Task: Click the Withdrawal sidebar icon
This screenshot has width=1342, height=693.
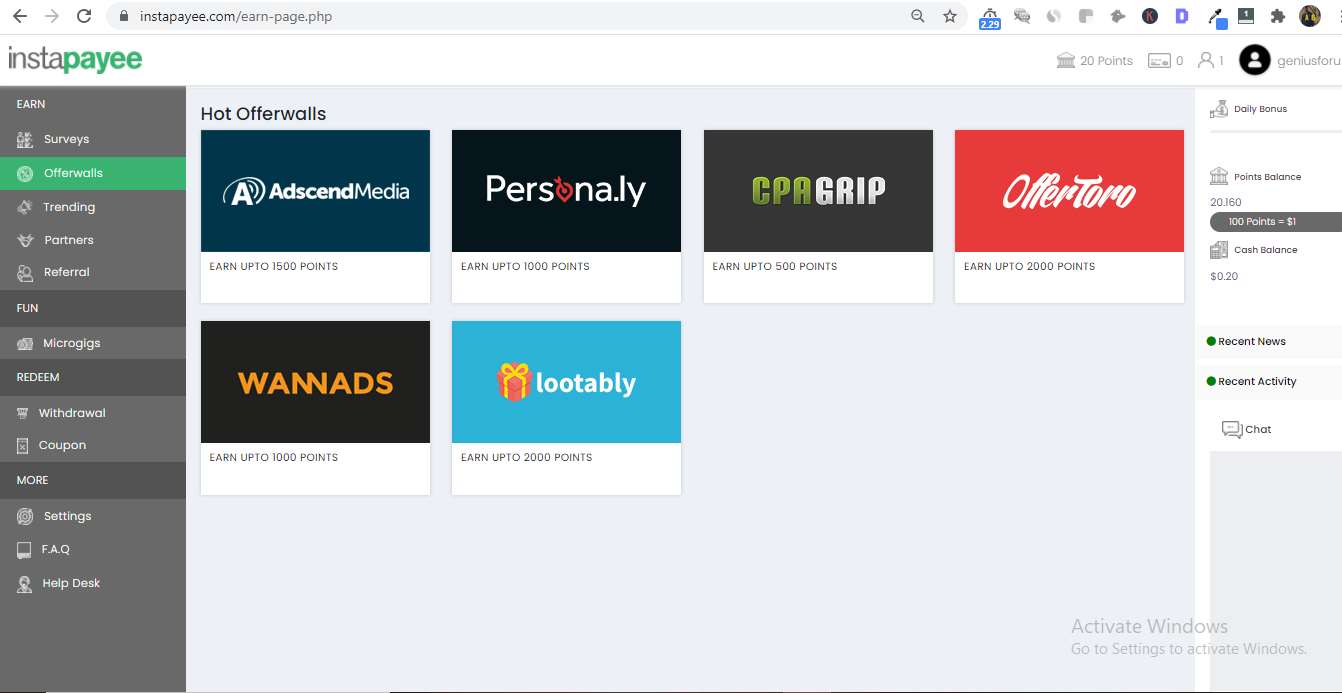Action: (x=22, y=413)
